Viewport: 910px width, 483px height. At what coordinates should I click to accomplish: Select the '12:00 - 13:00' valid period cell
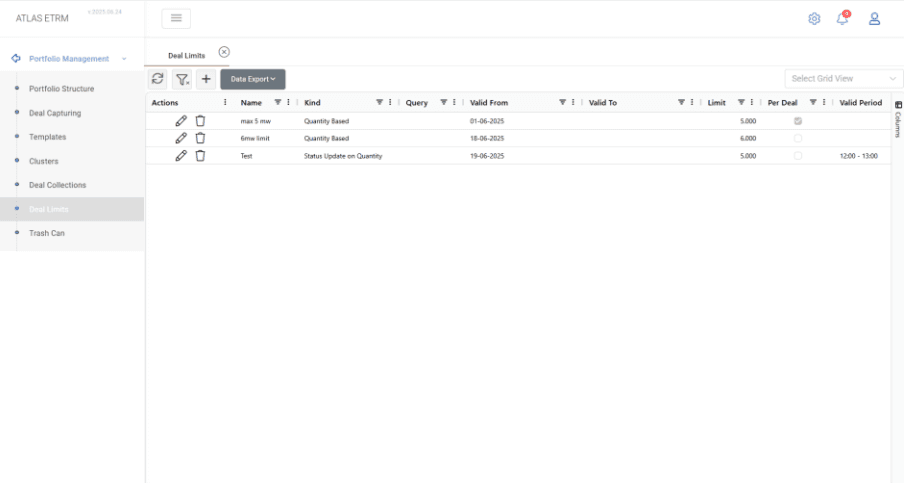[x=858, y=156]
